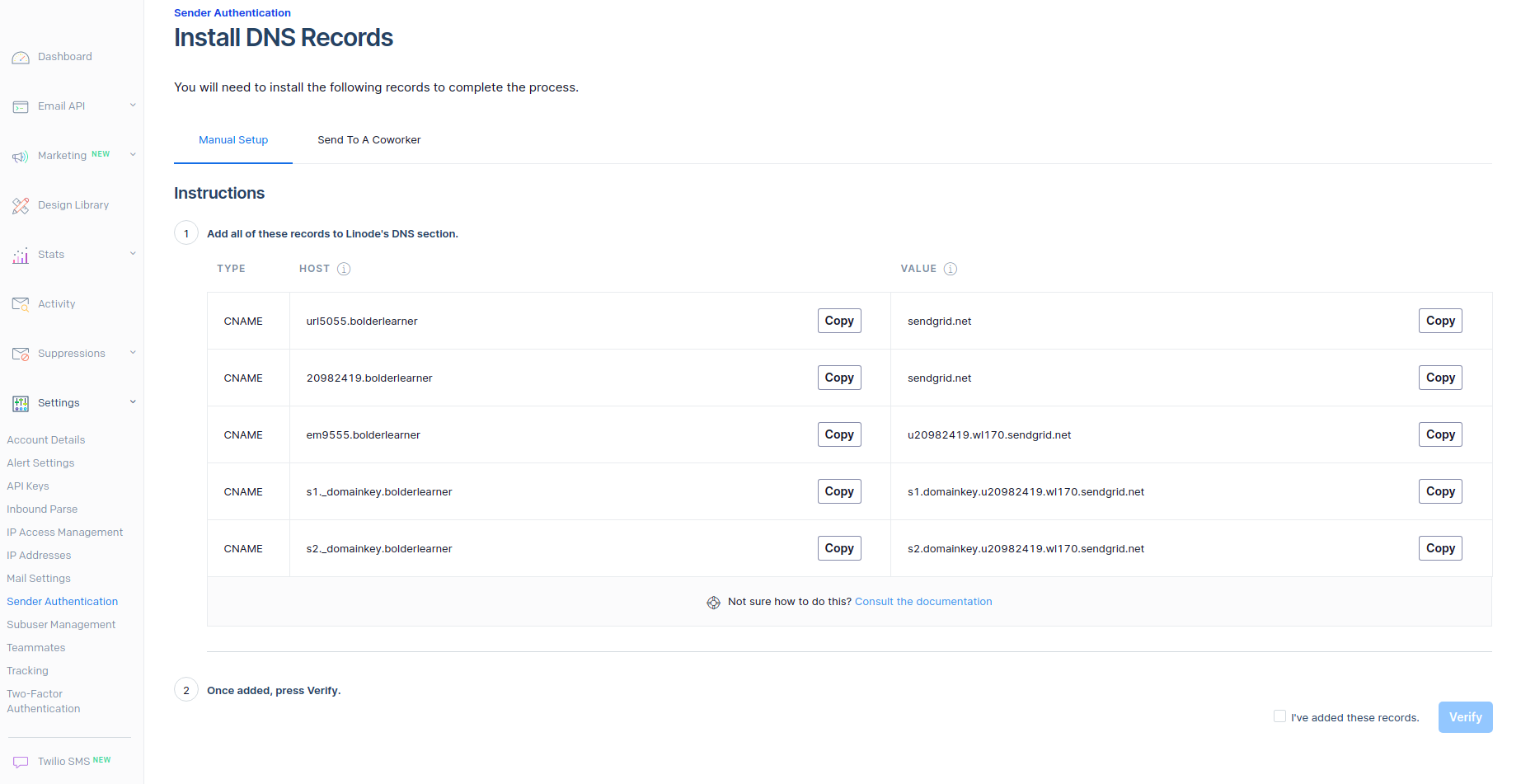
Task: Open IP Access Management page
Action: tap(64, 533)
